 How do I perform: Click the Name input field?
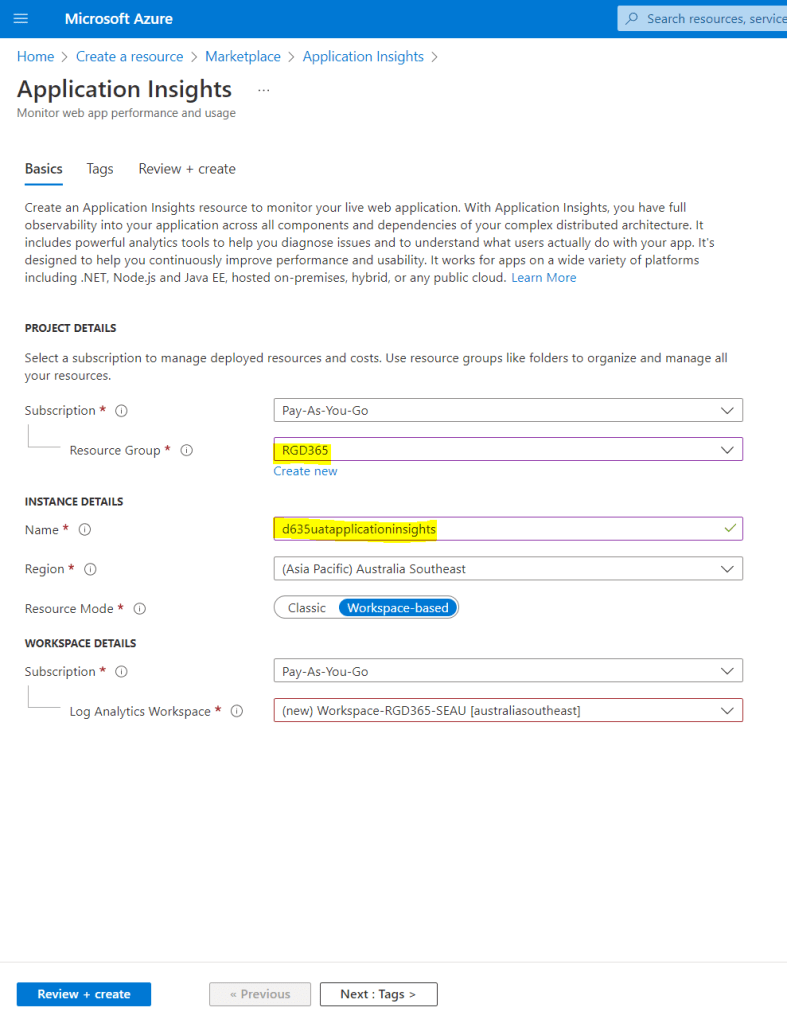tap(500, 529)
